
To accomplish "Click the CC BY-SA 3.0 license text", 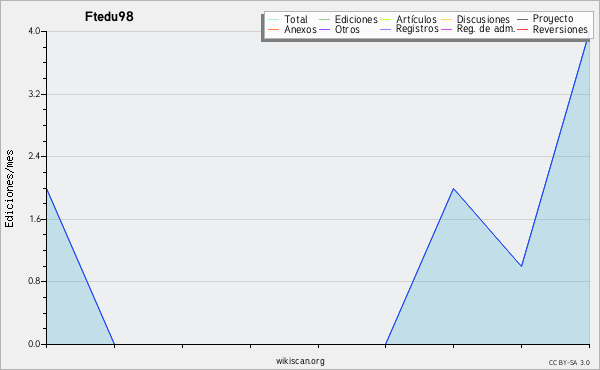I will (x=569, y=363).
